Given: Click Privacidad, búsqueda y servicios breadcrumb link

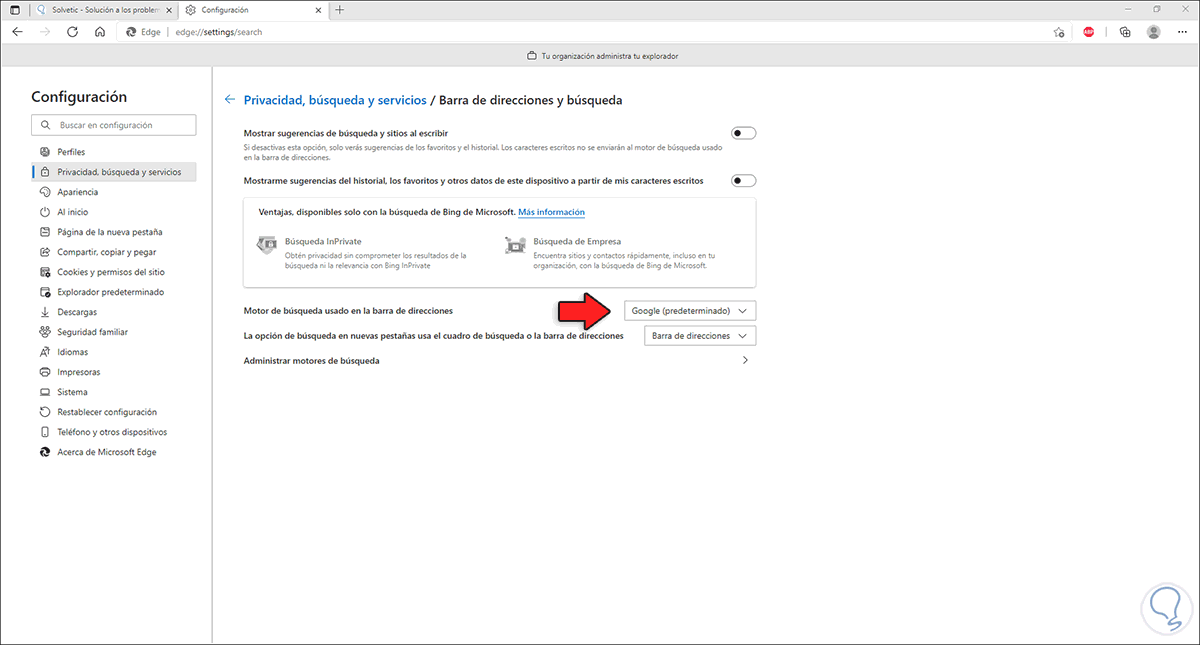Looking at the screenshot, I should (335, 100).
